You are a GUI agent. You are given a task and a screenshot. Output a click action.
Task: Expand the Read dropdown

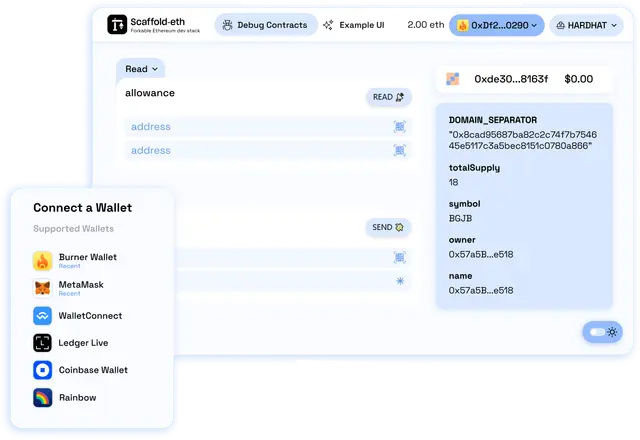click(141, 69)
